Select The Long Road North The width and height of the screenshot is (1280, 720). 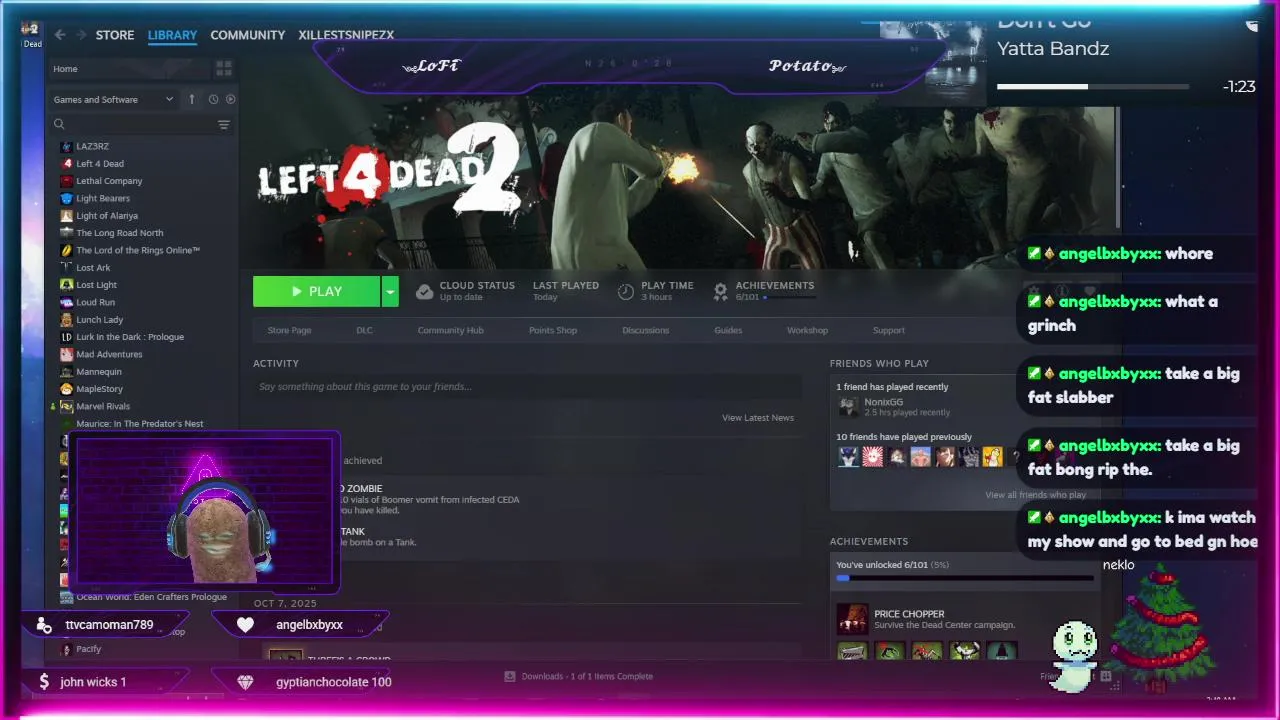[x=119, y=233]
